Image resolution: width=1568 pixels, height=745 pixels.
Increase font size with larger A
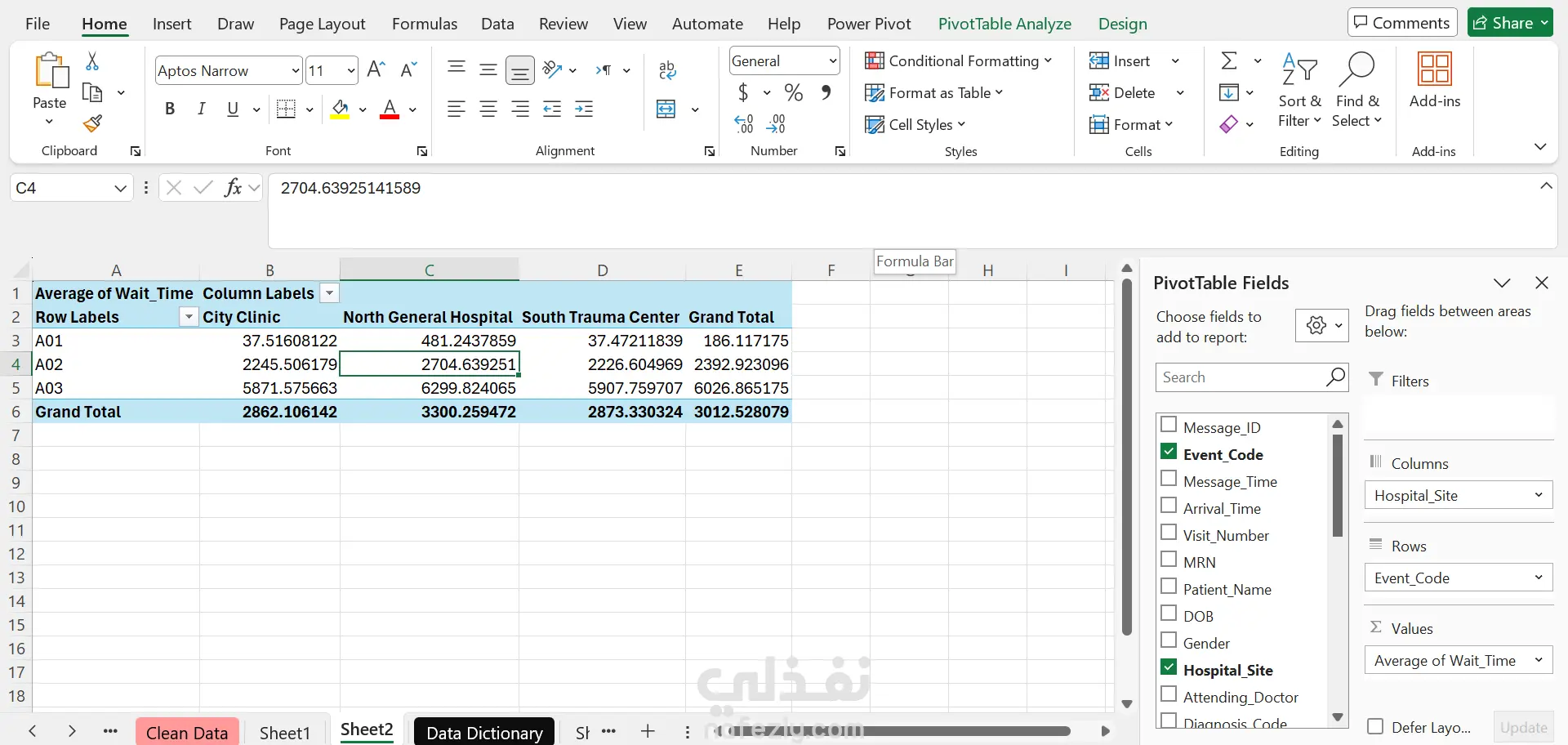pyautogui.click(x=376, y=69)
